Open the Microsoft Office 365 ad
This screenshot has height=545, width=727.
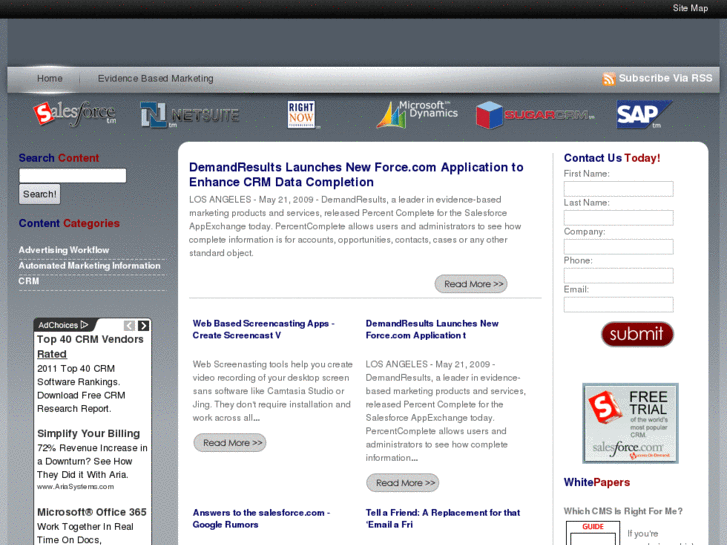[x=92, y=512]
